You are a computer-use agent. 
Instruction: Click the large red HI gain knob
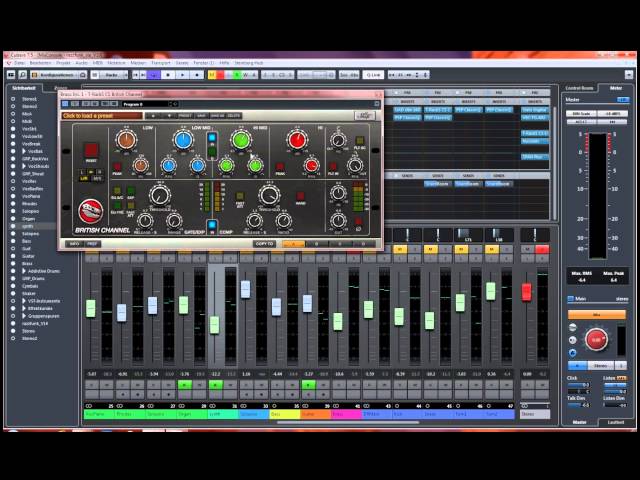click(x=298, y=140)
